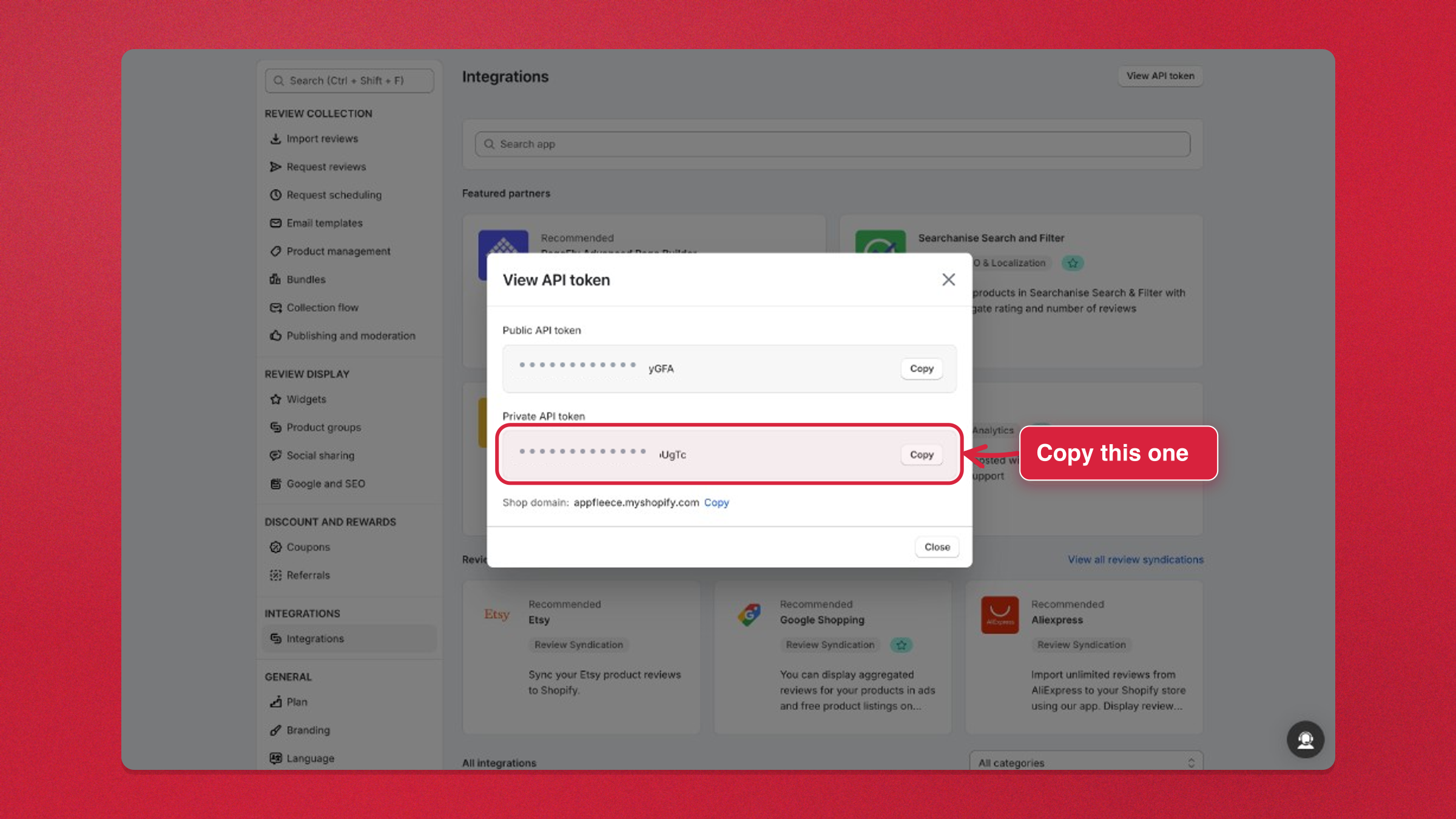The height and width of the screenshot is (819, 1456).
Task: Click the Aliexpress Review Syndication tag
Action: pyautogui.click(x=1082, y=645)
